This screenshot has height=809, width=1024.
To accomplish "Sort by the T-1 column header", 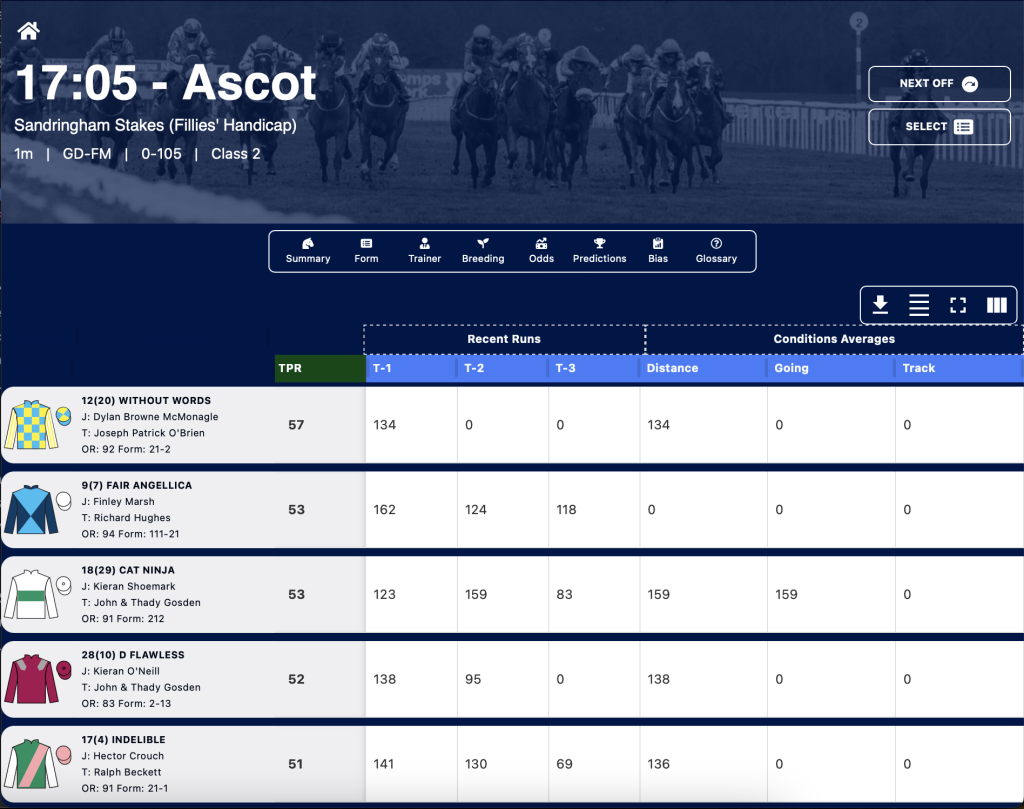I will [411, 368].
